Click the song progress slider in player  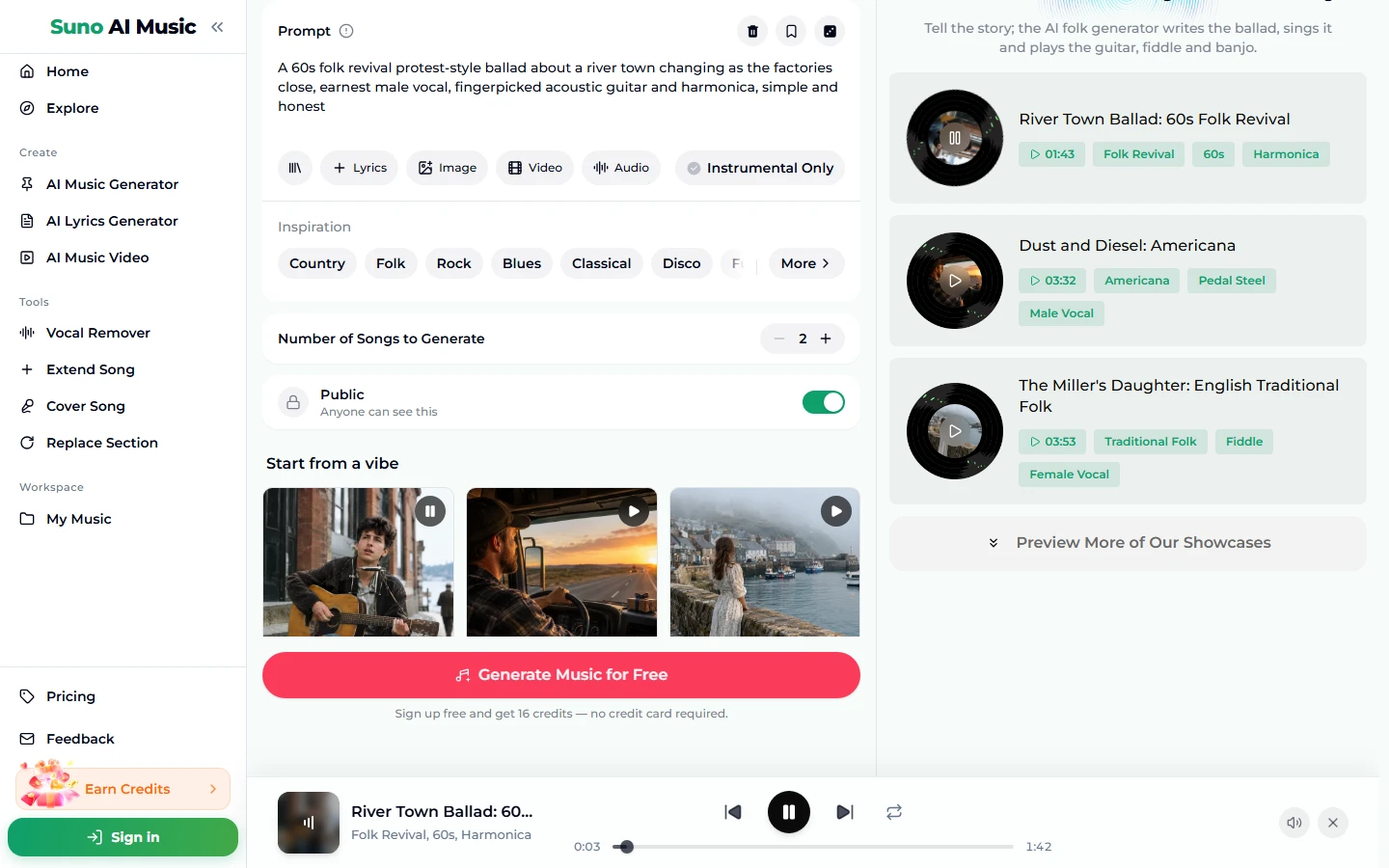click(812, 847)
